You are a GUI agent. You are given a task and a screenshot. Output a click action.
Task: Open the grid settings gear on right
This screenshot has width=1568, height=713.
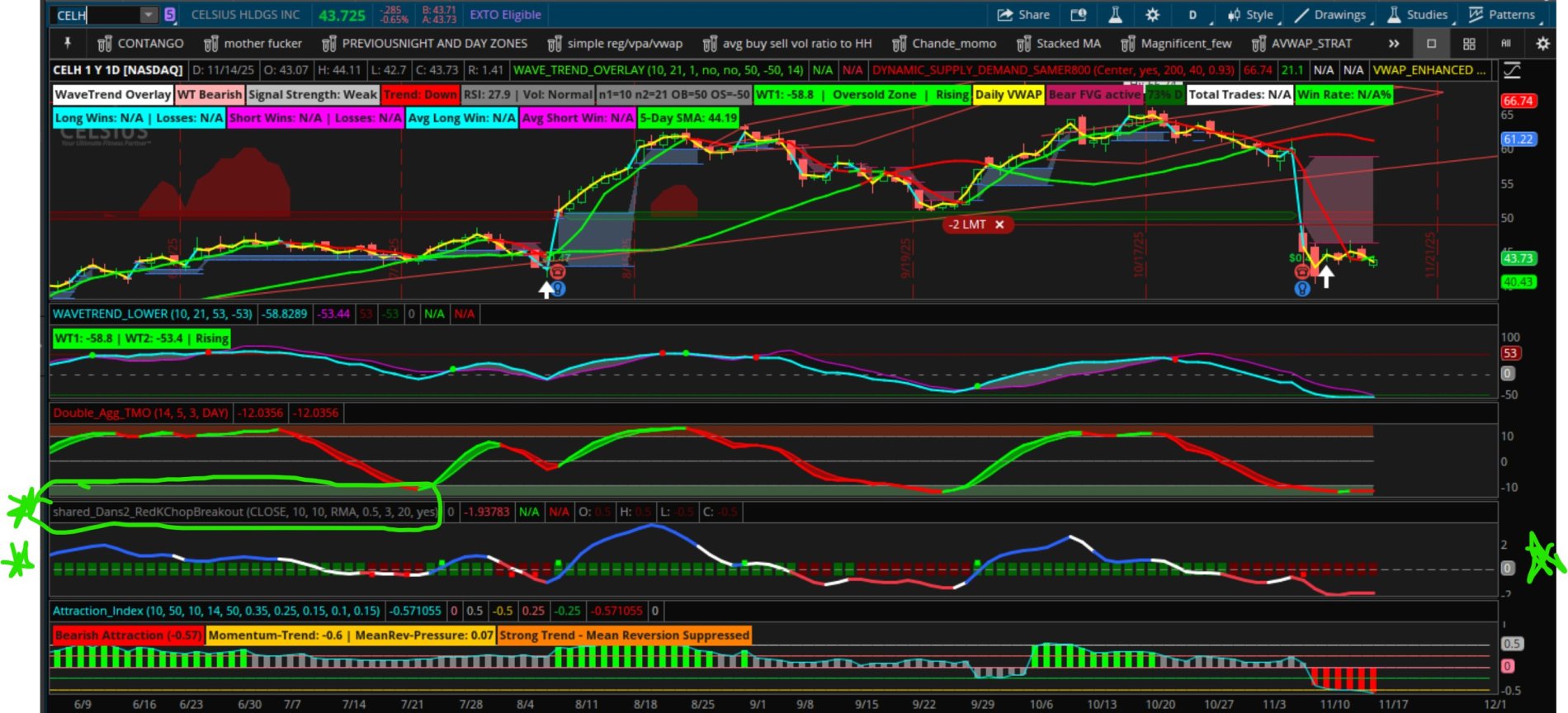[x=1542, y=44]
